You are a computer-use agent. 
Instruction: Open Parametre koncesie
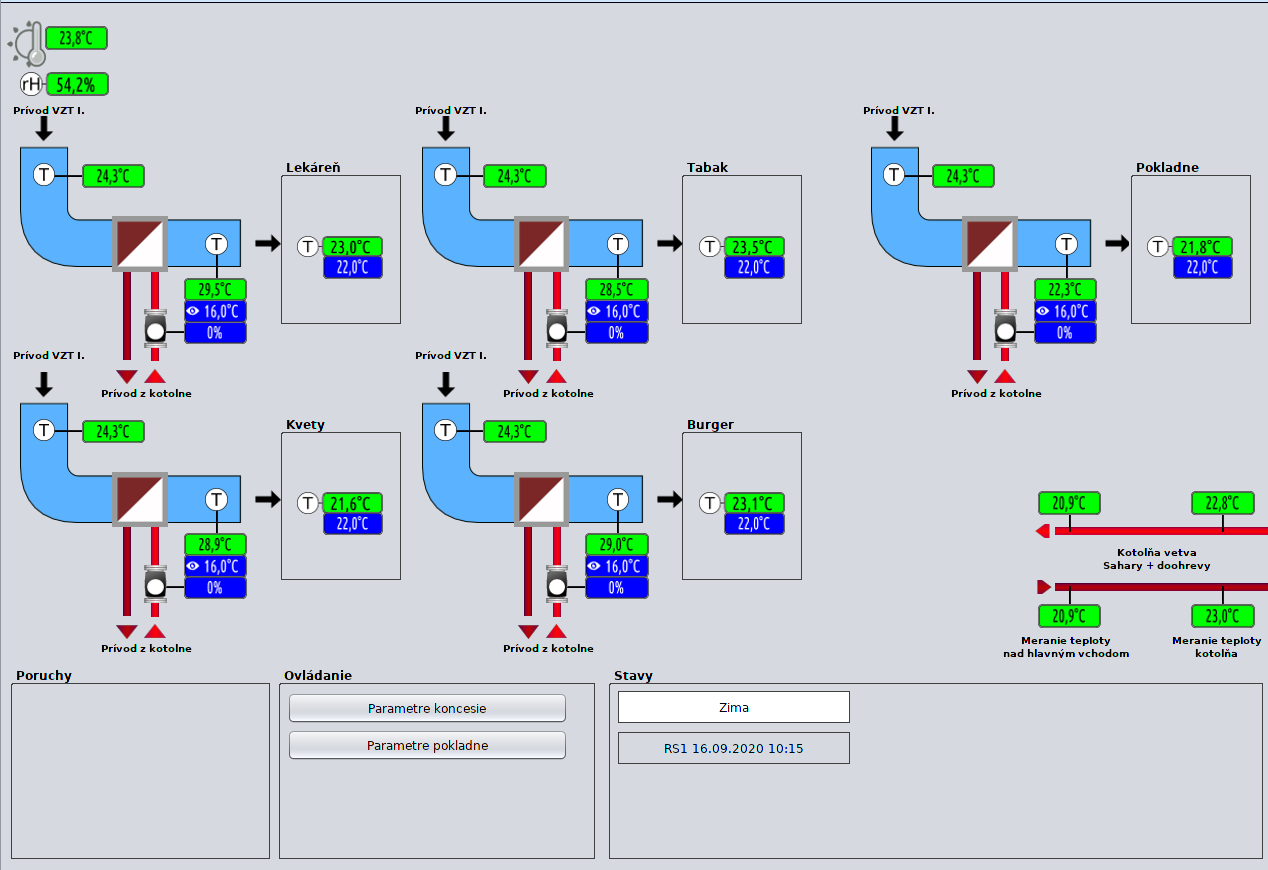[x=427, y=708]
